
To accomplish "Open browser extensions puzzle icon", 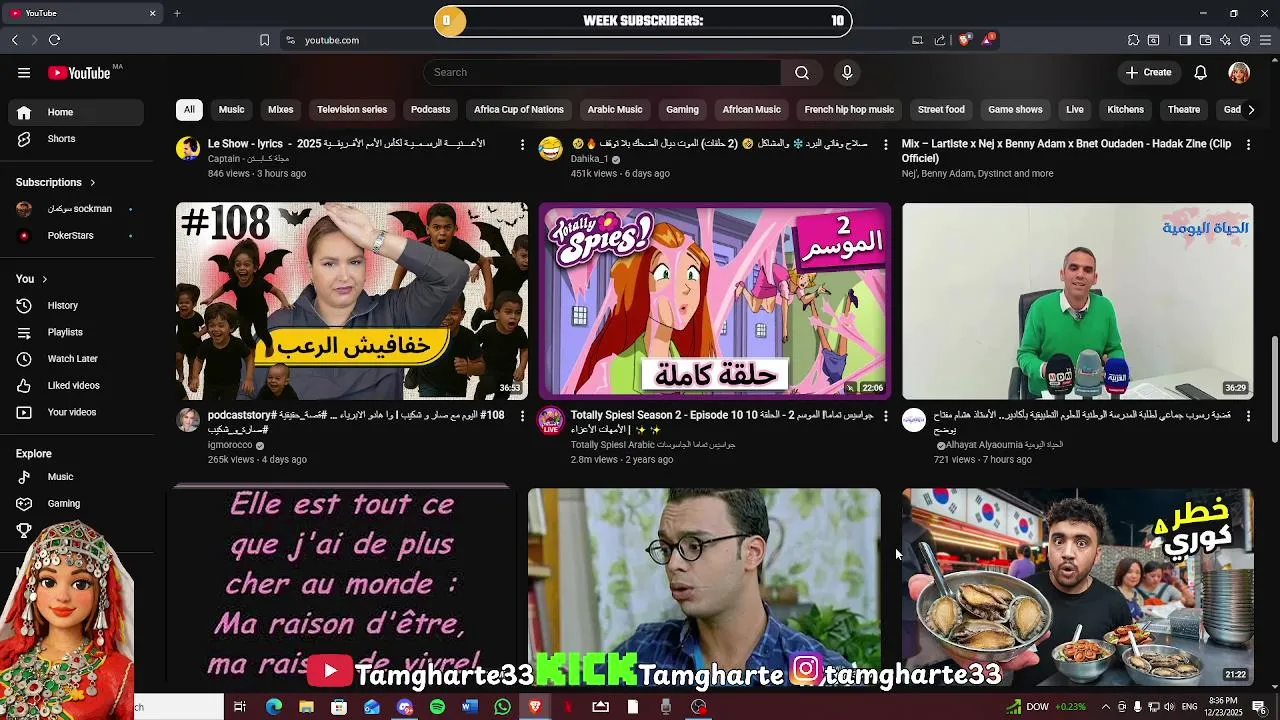I will (1133, 40).
